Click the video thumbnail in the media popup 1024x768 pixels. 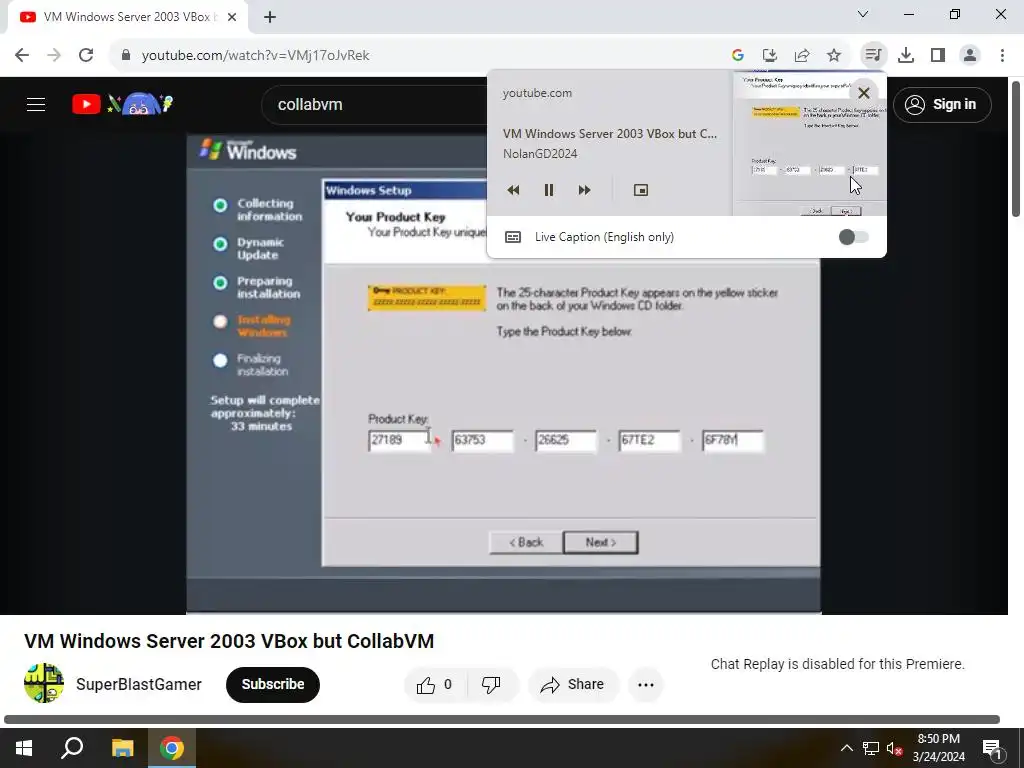tap(809, 143)
